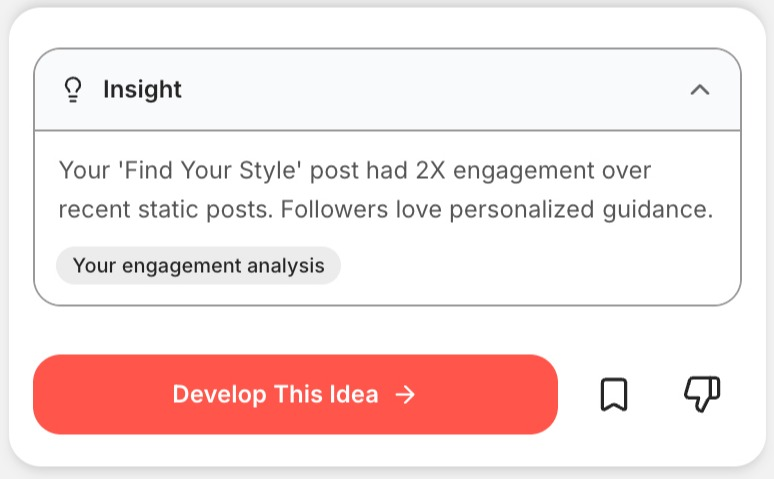Open the engagement analysis source chip
Viewport: 774px width, 479px height.
(x=198, y=266)
